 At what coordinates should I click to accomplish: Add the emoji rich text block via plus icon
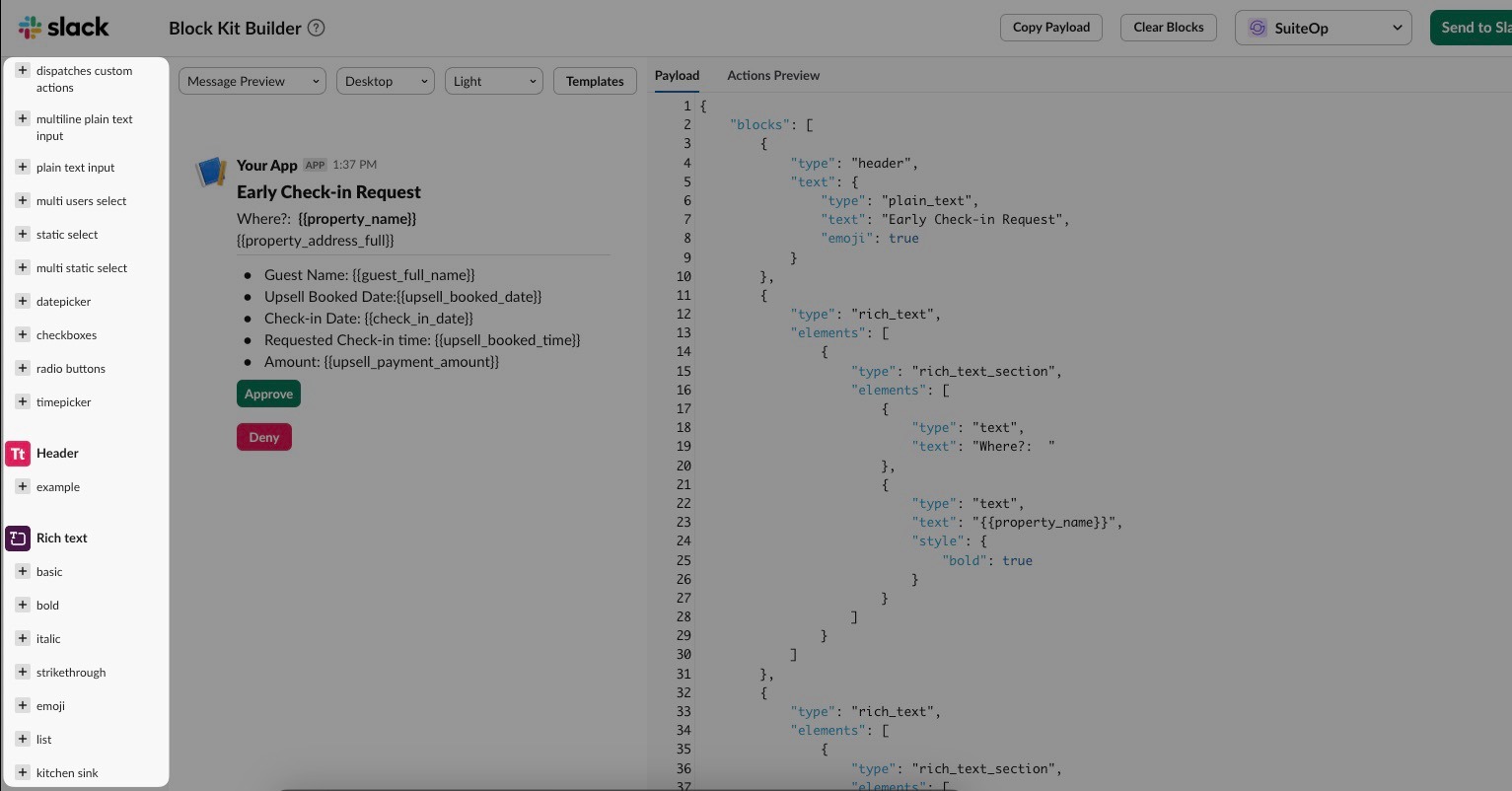pos(22,705)
